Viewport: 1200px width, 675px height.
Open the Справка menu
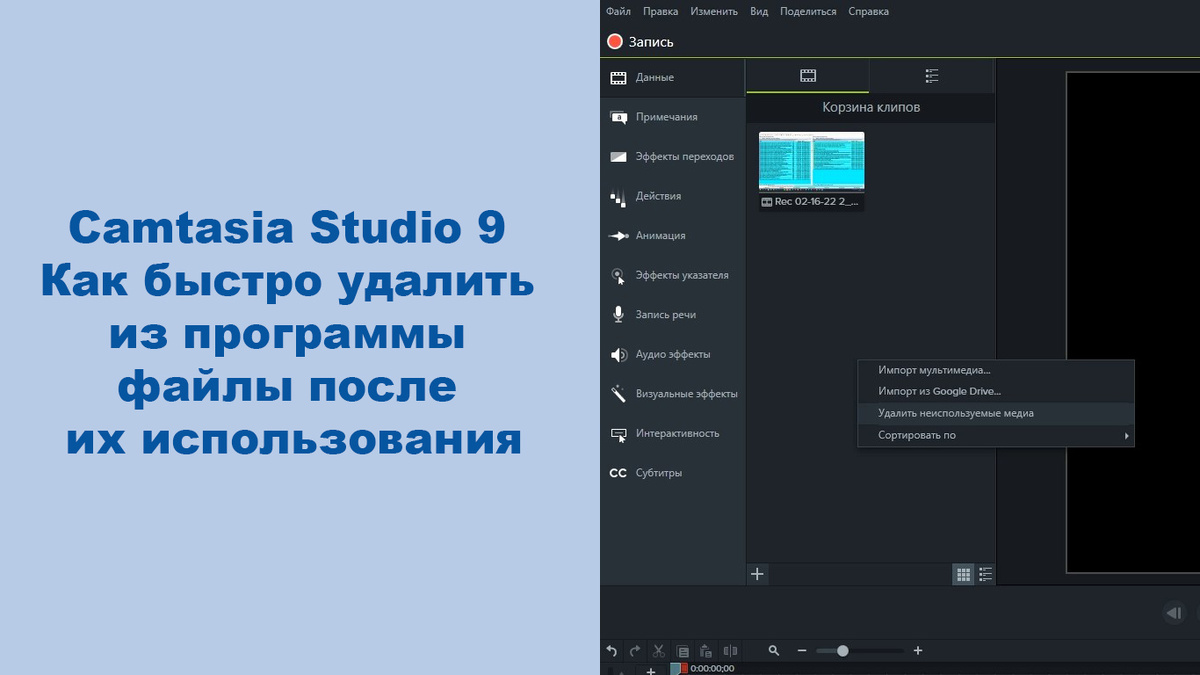coord(868,12)
